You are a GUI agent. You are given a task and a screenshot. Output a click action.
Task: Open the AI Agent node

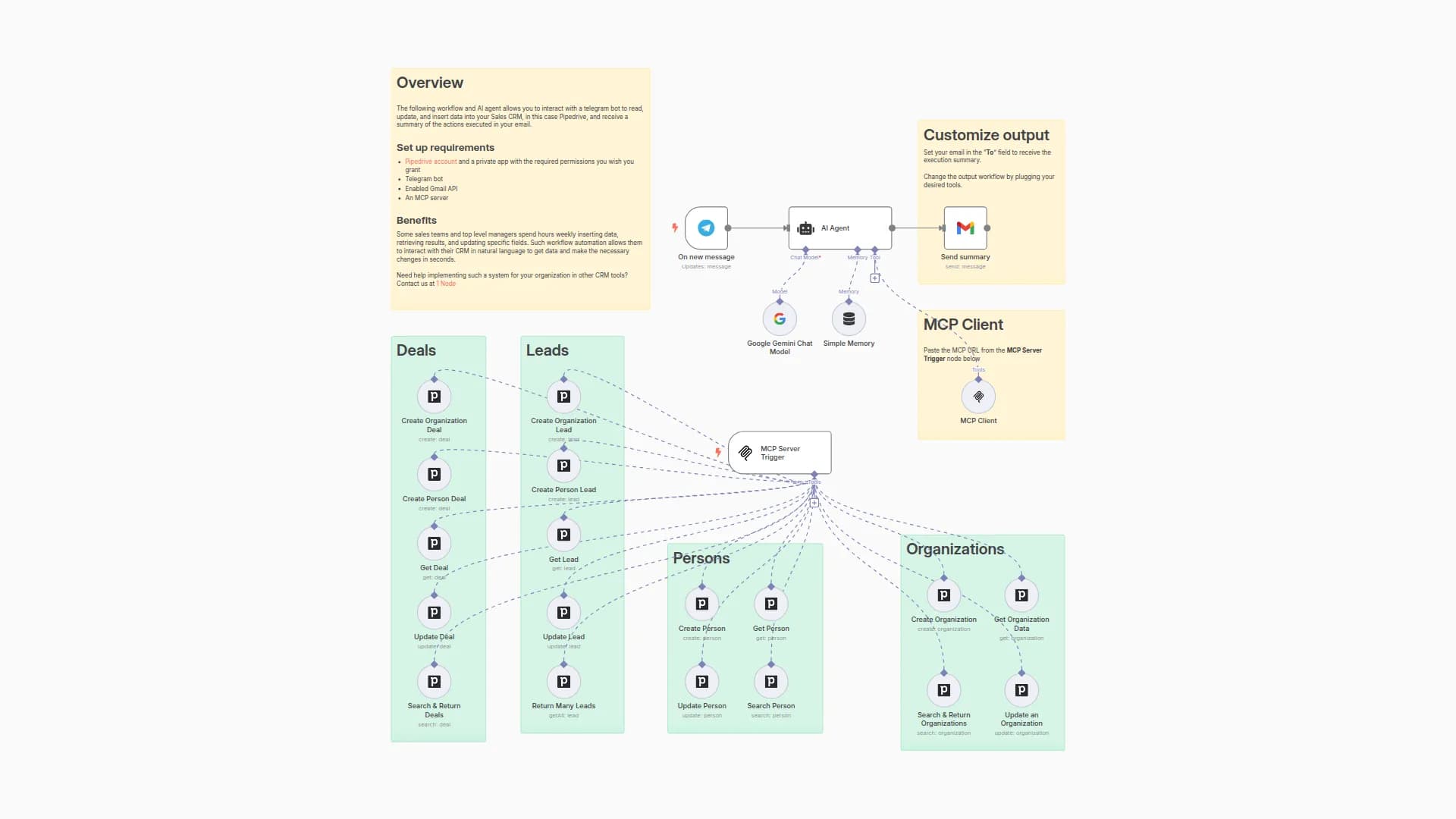click(x=839, y=227)
